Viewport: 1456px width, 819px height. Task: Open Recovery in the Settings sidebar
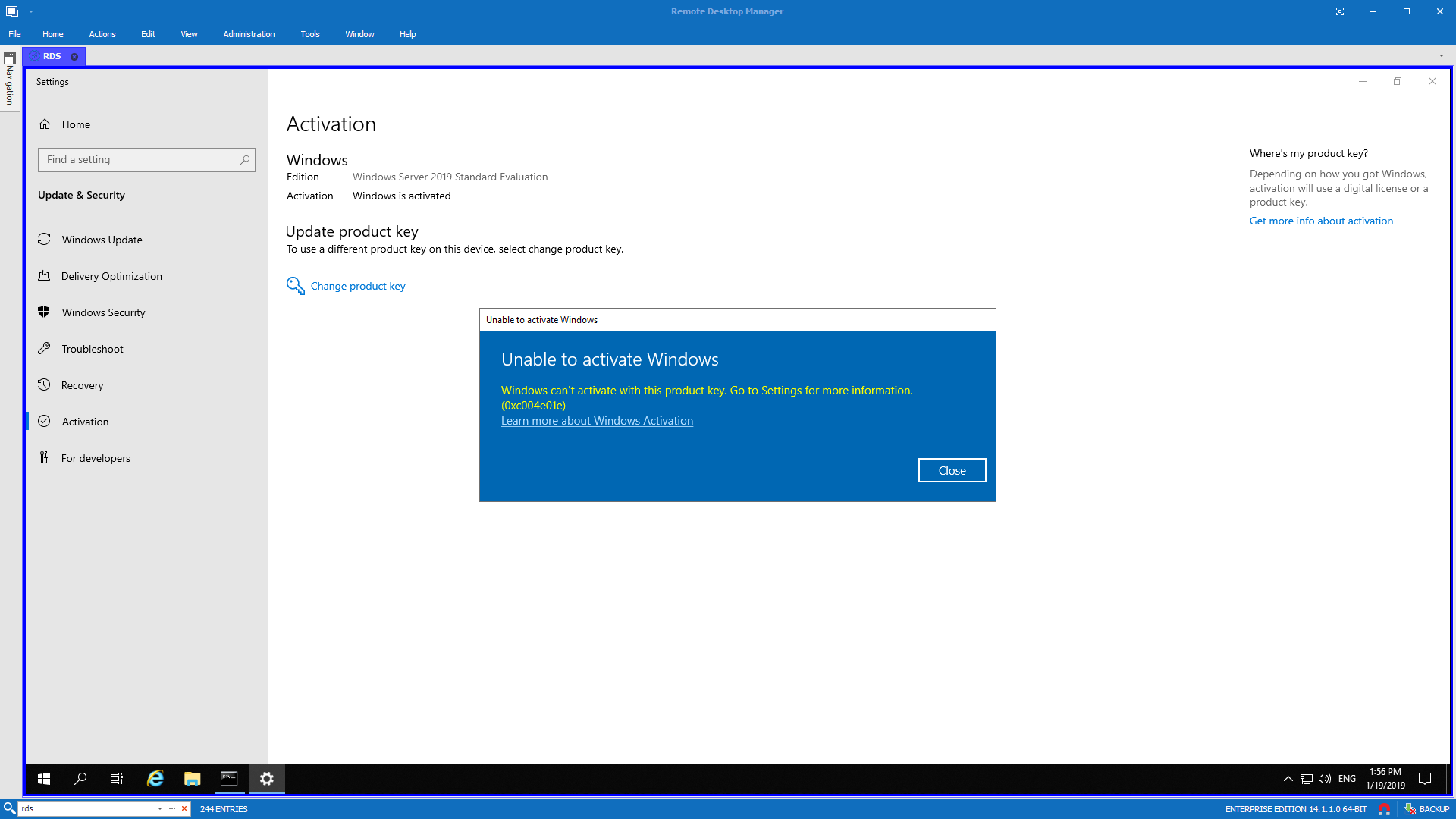point(83,385)
